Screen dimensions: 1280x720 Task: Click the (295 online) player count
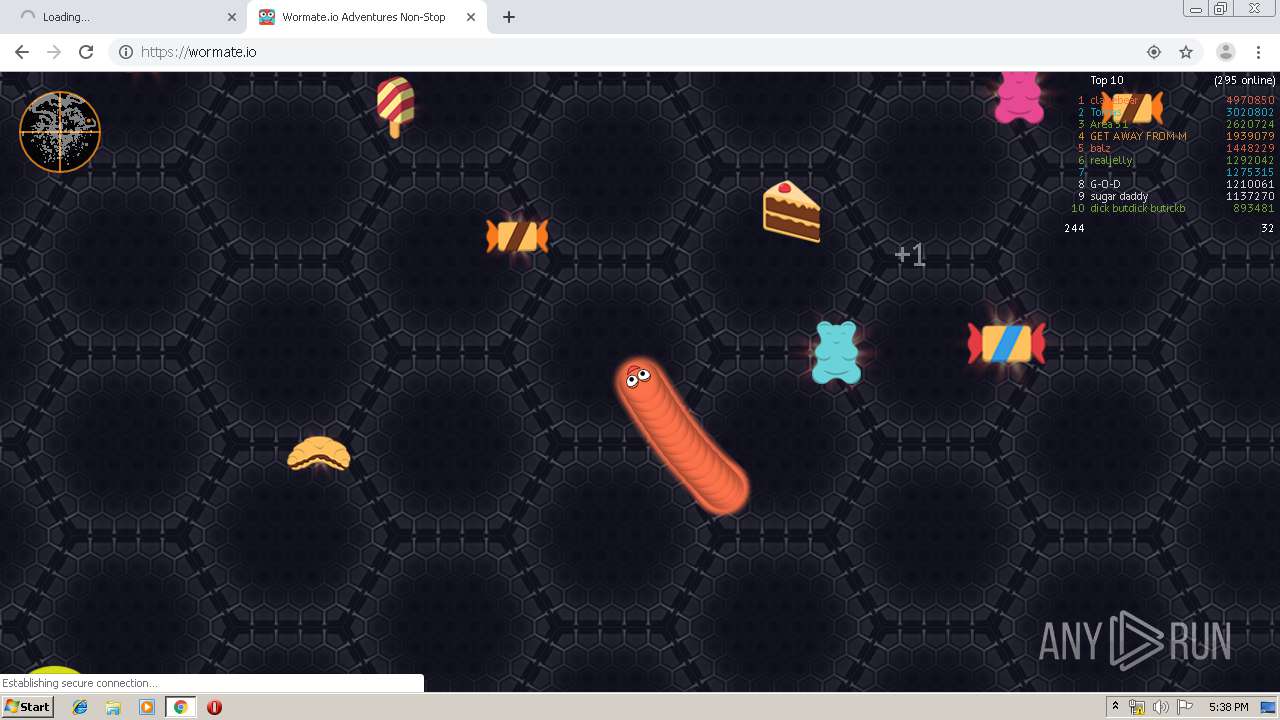1245,80
